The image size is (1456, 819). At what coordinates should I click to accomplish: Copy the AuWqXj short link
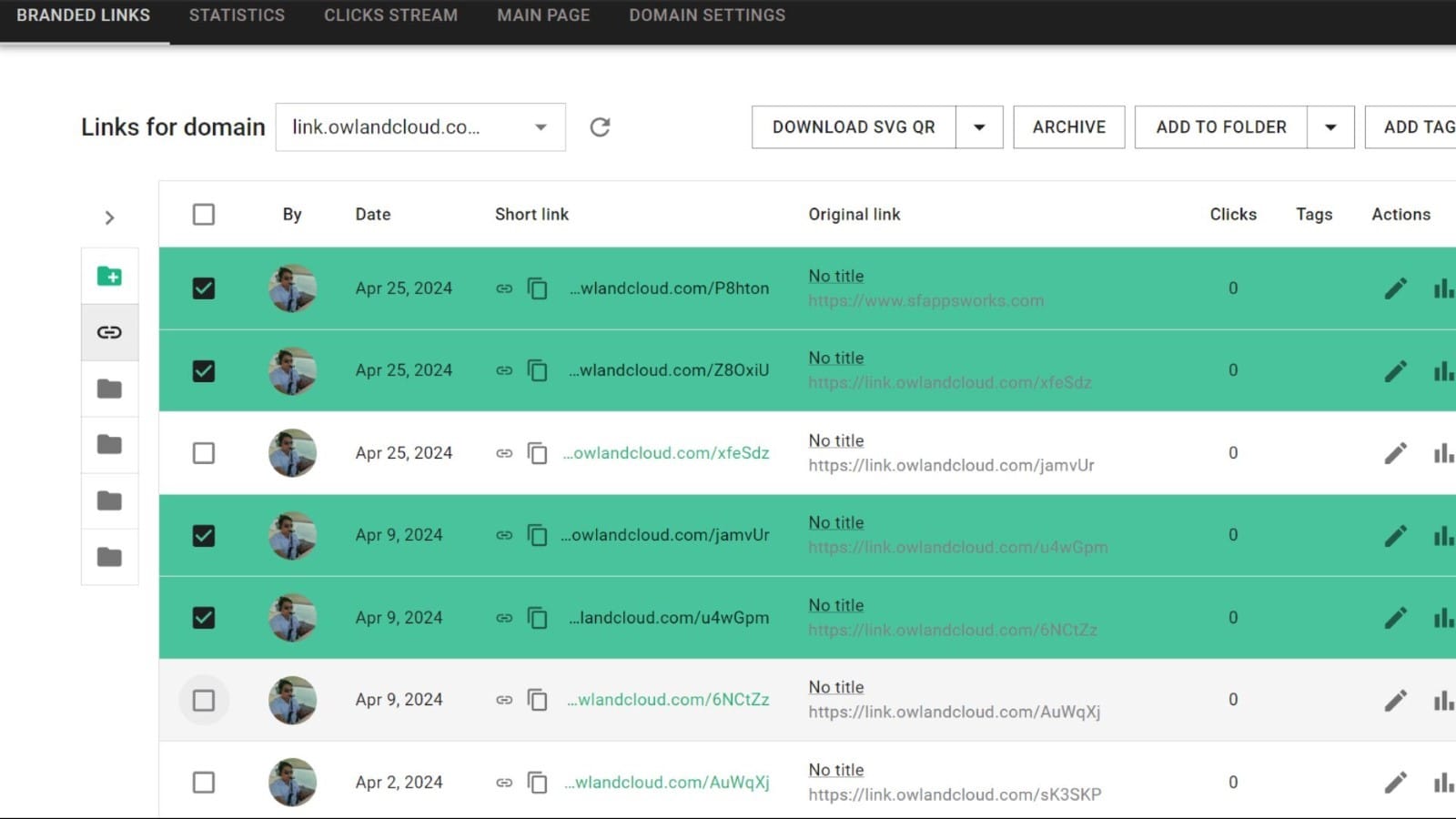538,783
